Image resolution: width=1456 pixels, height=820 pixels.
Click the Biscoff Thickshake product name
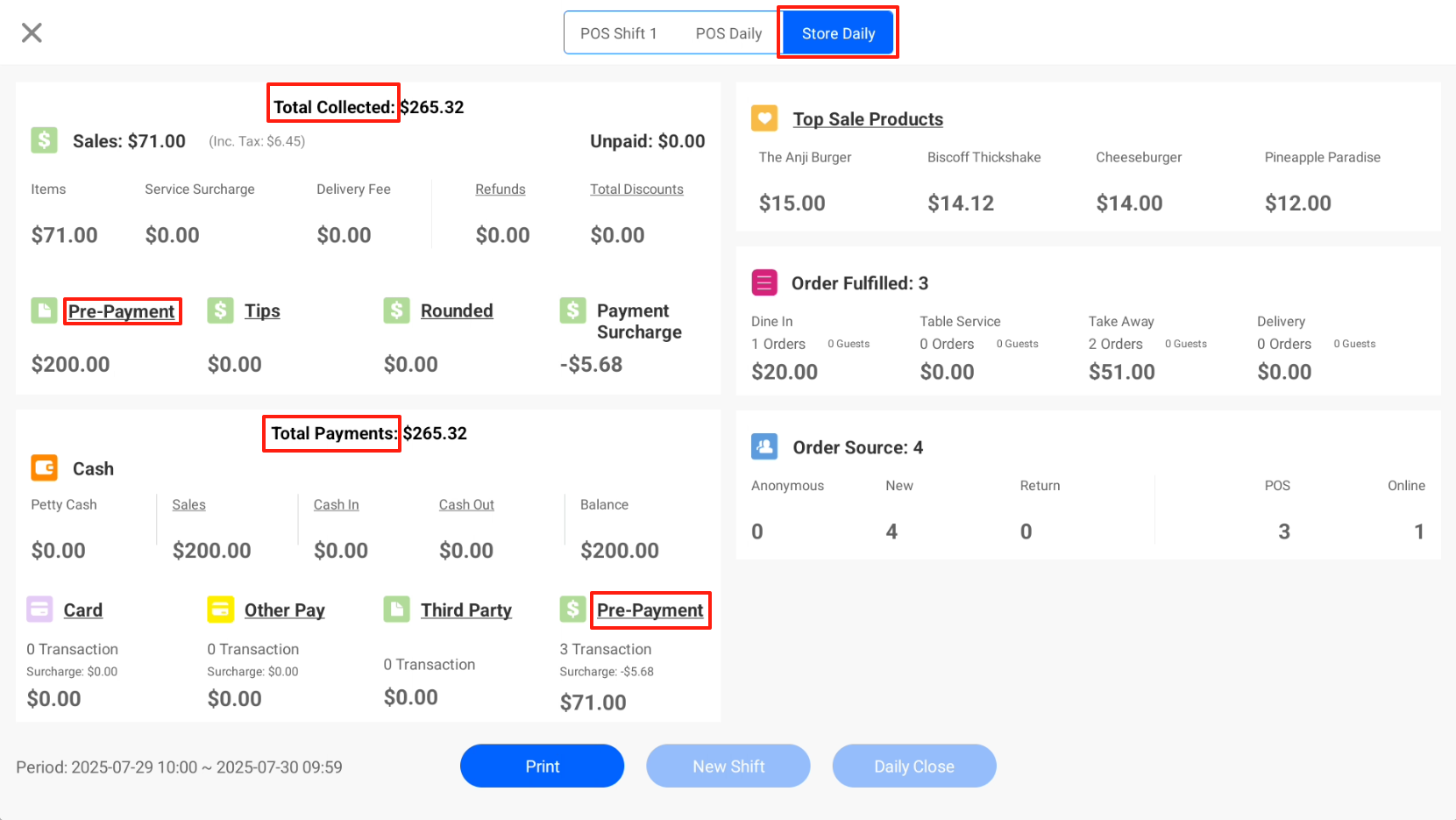(984, 157)
